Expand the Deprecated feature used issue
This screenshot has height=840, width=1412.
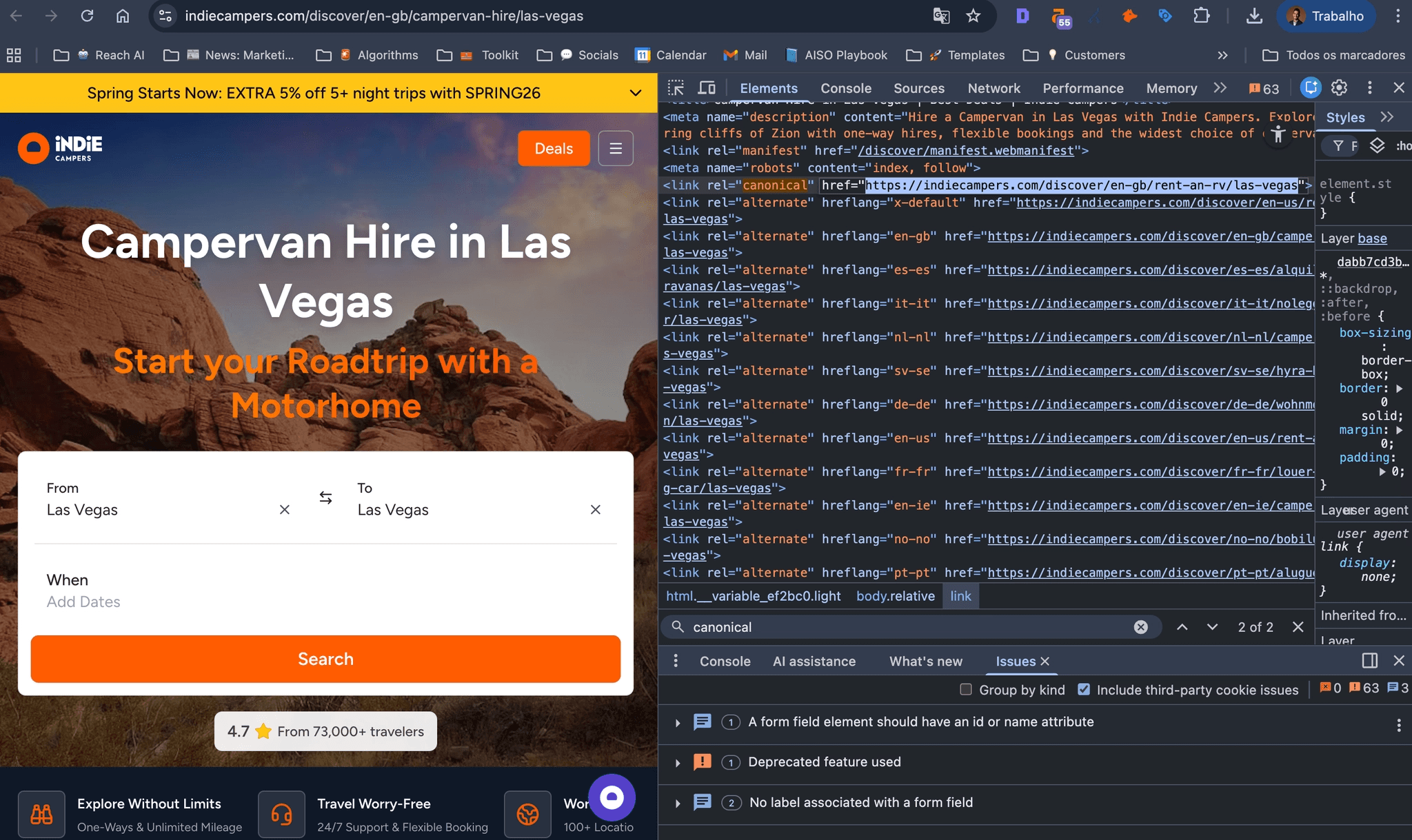tap(678, 763)
